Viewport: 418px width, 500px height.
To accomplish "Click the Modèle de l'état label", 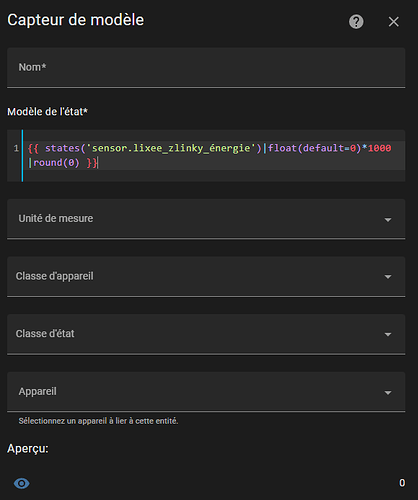I will [47, 112].
